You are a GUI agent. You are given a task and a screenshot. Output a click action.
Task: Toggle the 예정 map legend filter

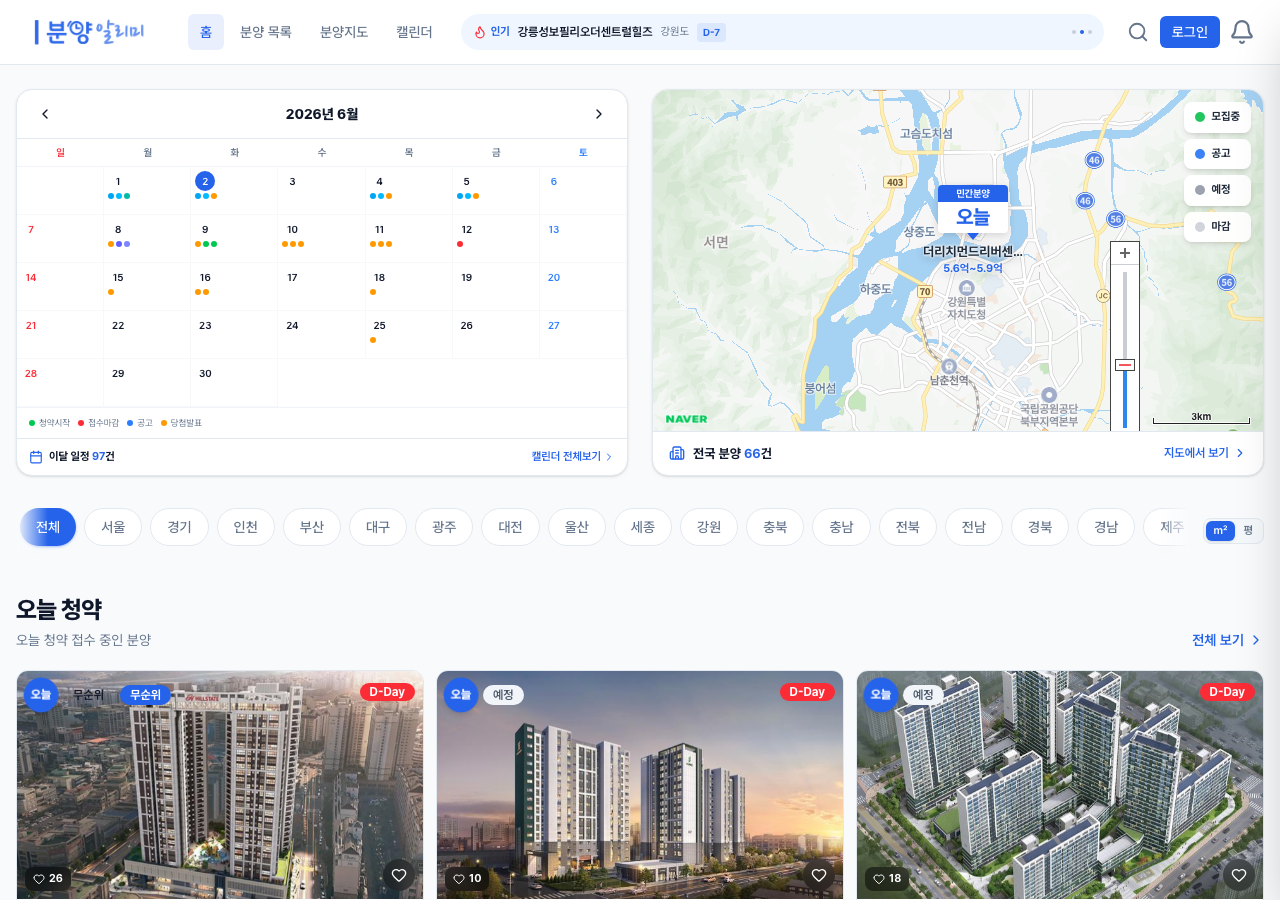click(x=1217, y=190)
